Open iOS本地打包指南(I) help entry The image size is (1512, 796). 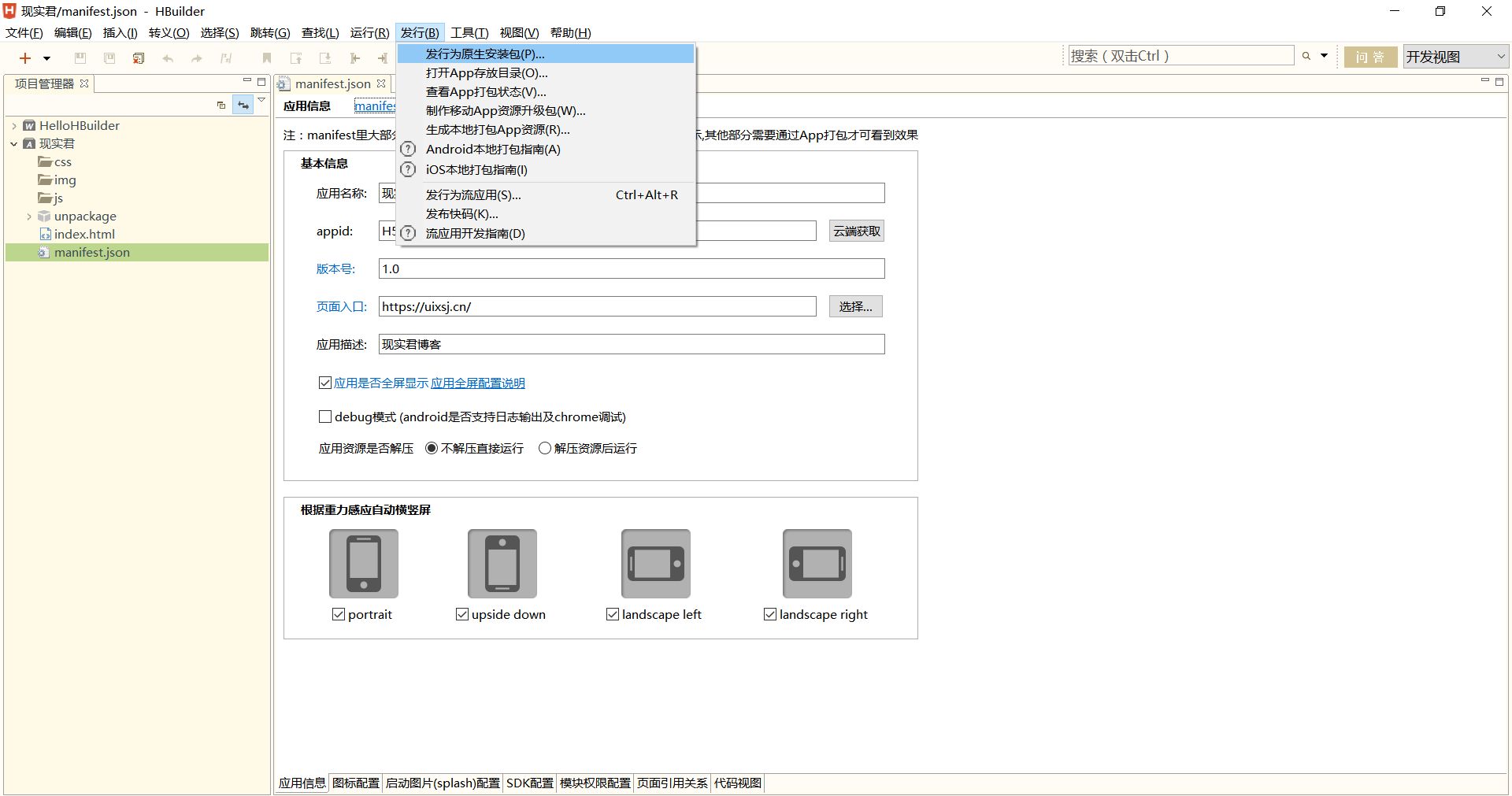(545, 170)
